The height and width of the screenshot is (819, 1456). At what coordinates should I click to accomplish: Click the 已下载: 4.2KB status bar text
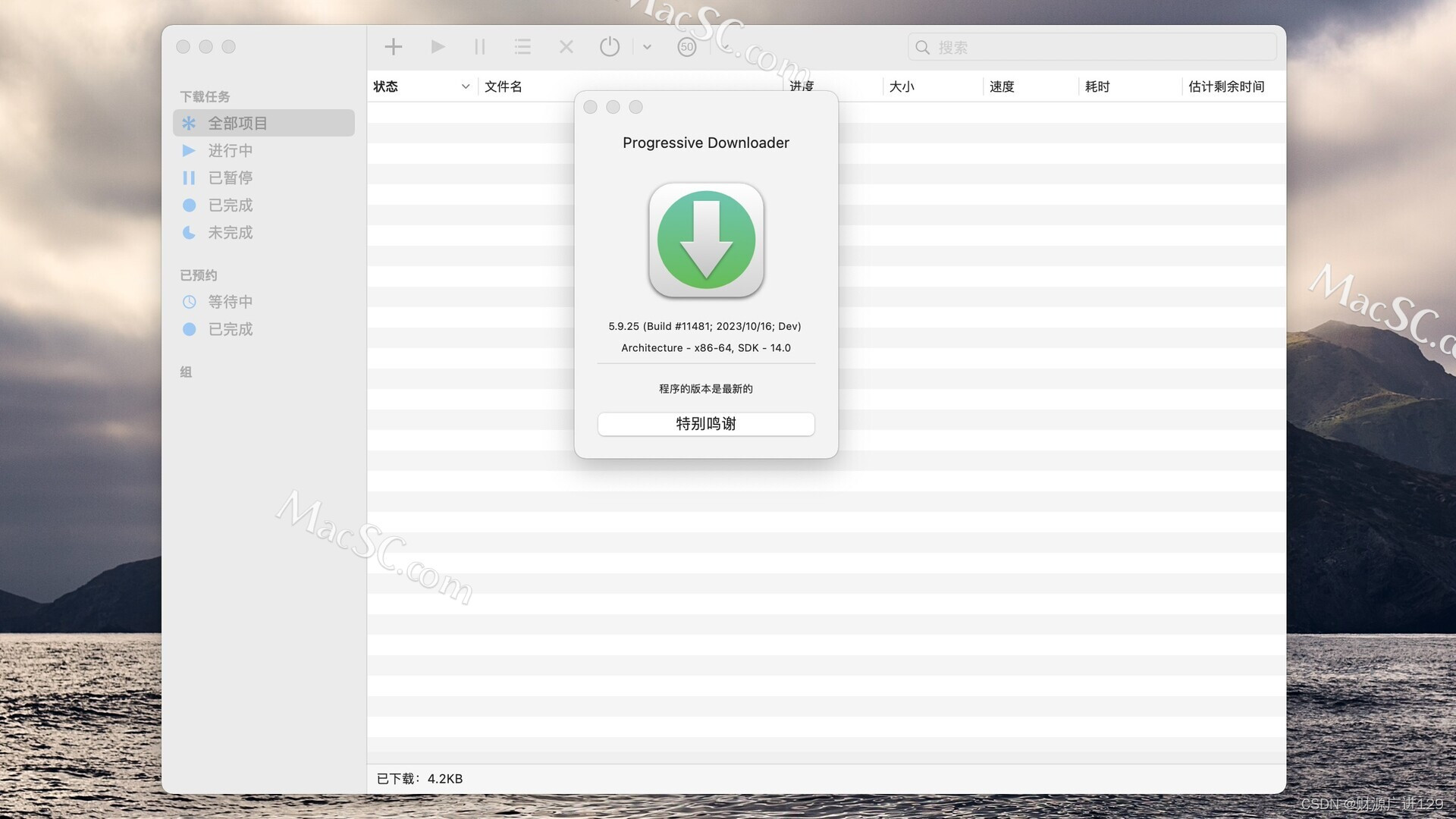click(x=419, y=779)
